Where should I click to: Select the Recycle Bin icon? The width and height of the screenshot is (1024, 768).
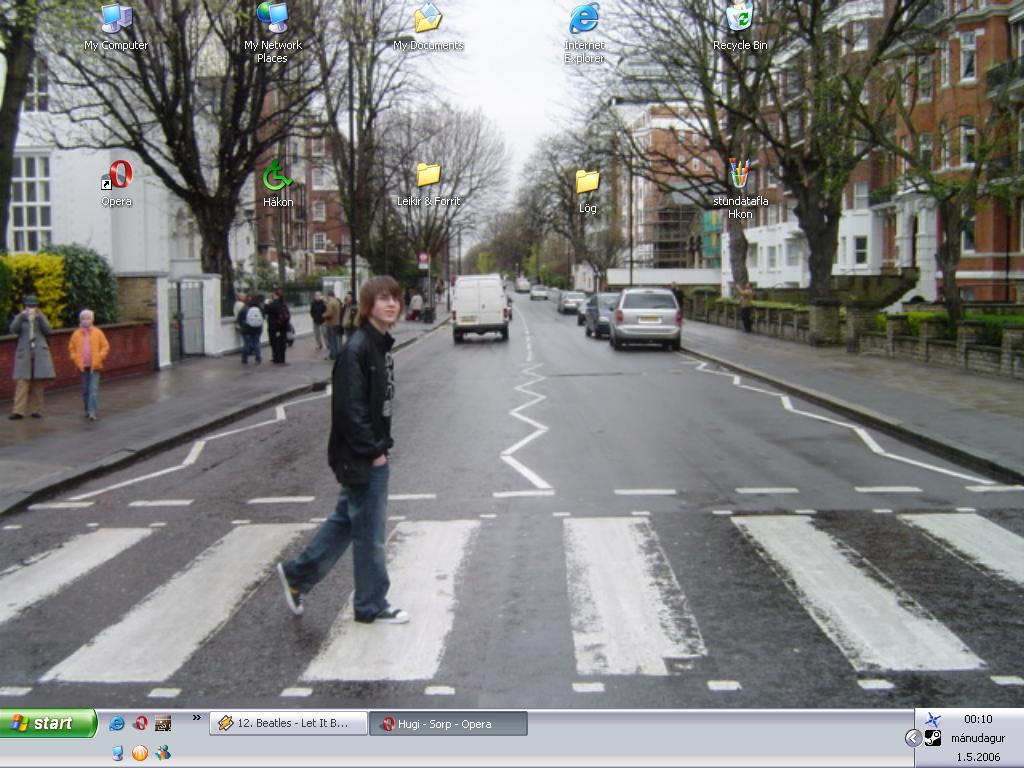pyautogui.click(x=739, y=27)
